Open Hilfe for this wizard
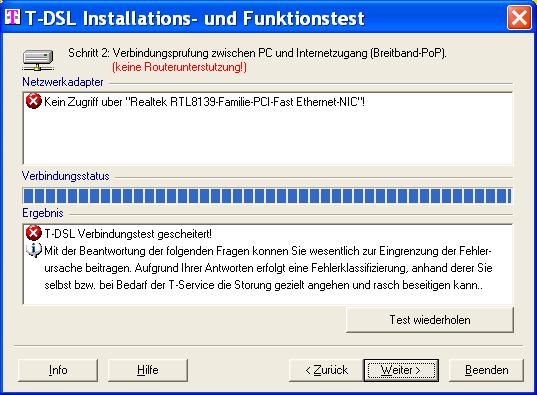Screen dimensions: 537x395 click(148, 370)
